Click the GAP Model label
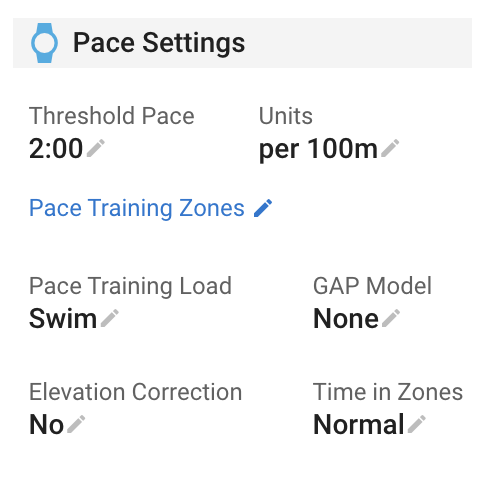 tap(372, 286)
